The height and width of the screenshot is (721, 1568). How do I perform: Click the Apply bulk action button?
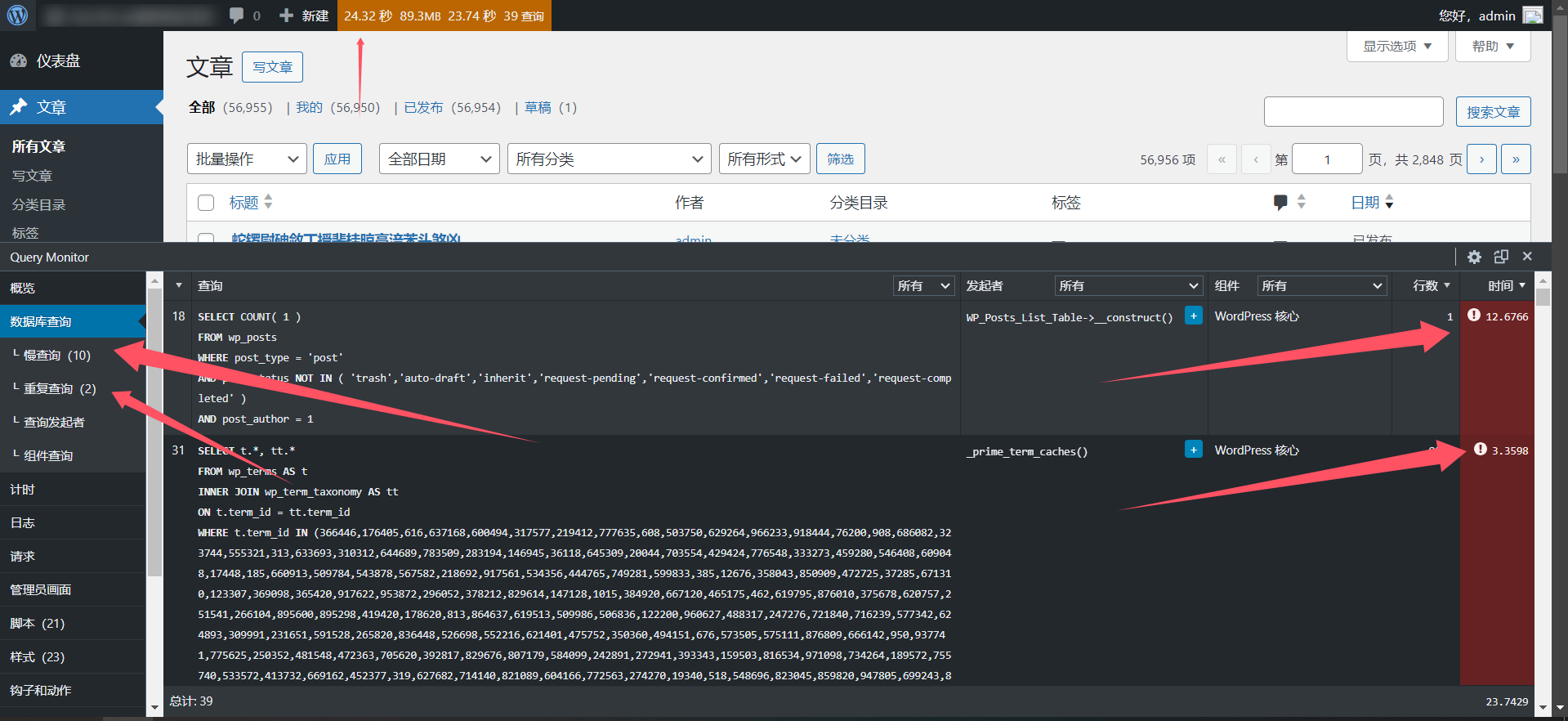[337, 159]
